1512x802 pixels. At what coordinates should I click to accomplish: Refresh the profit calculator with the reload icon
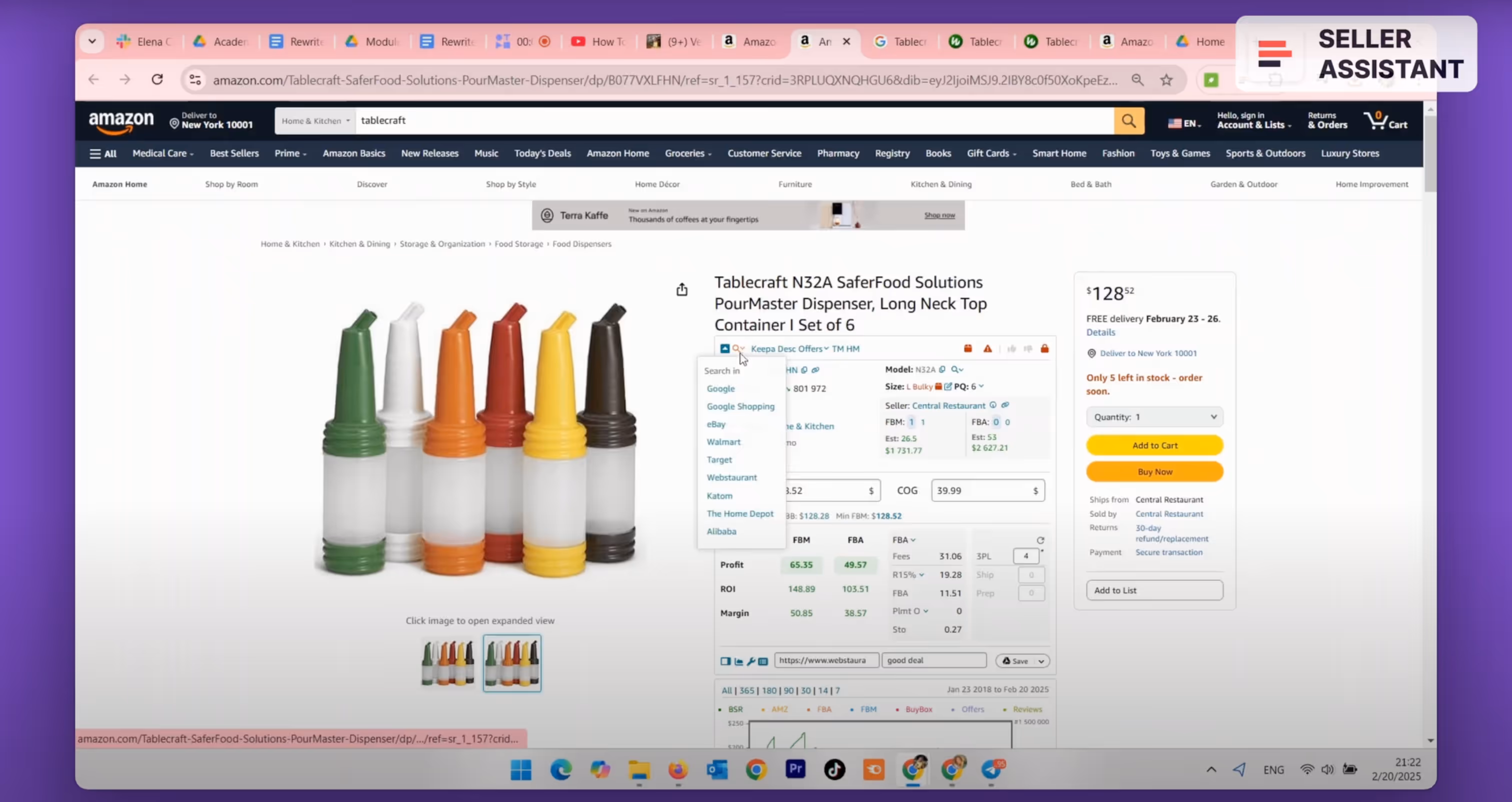click(1040, 540)
